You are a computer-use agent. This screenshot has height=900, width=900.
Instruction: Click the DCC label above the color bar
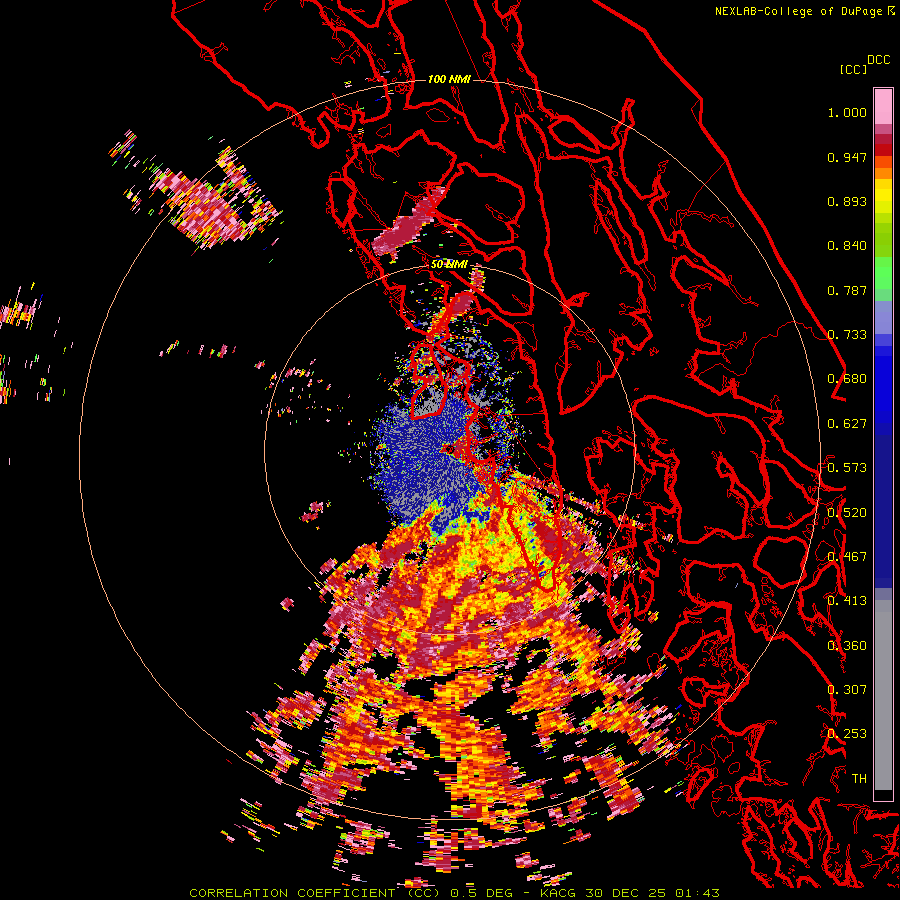pyautogui.click(x=878, y=60)
